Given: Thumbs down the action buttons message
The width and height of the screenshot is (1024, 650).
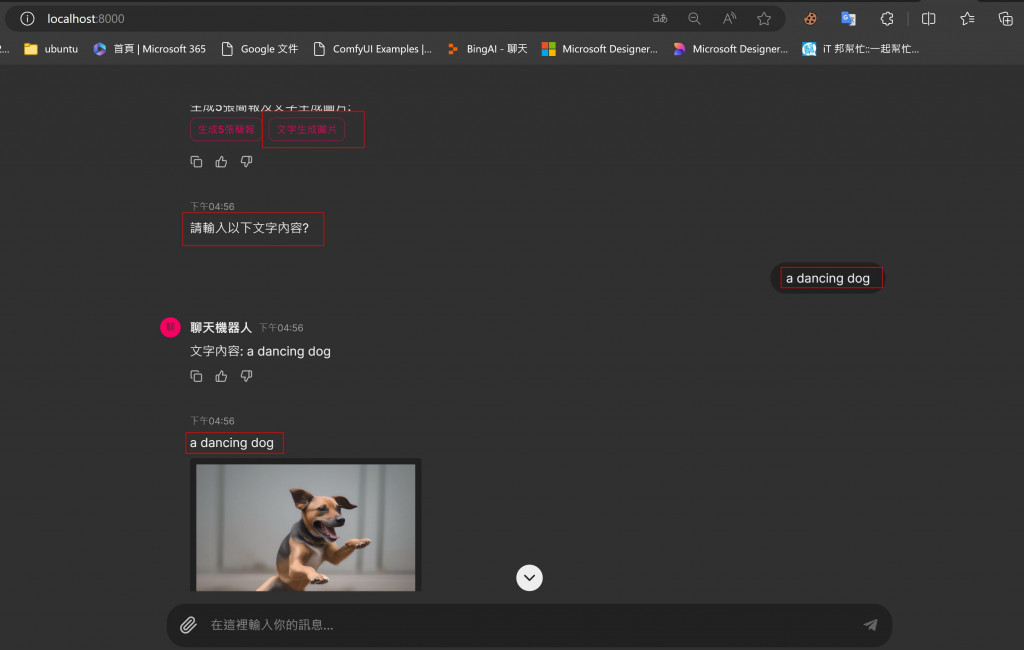Looking at the screenshot, I should [x=246, y=161].
